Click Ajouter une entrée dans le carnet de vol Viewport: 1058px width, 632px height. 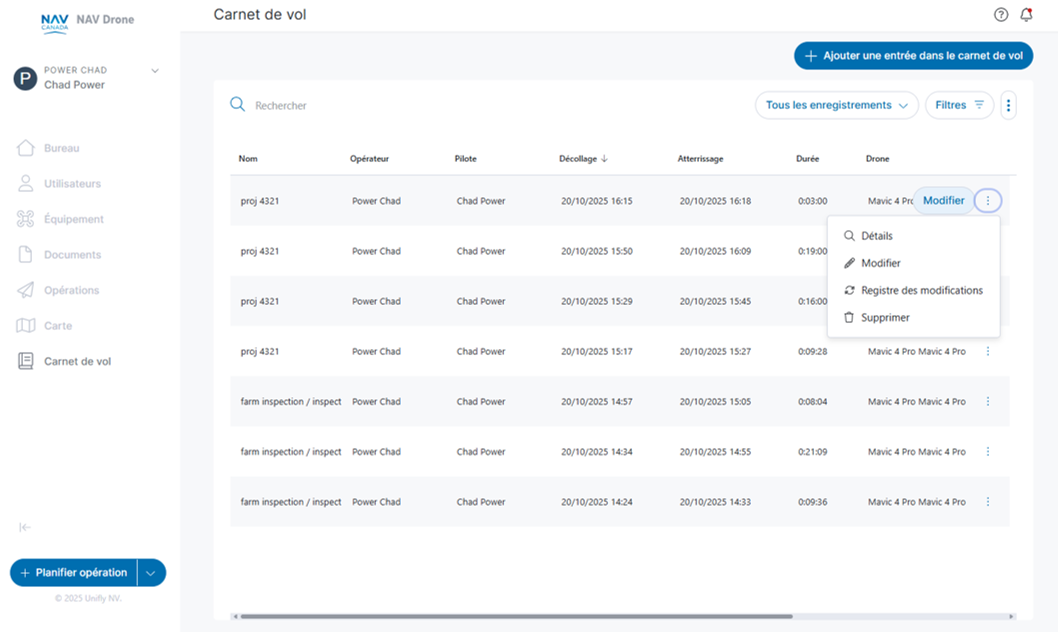(x=913, y=56)
